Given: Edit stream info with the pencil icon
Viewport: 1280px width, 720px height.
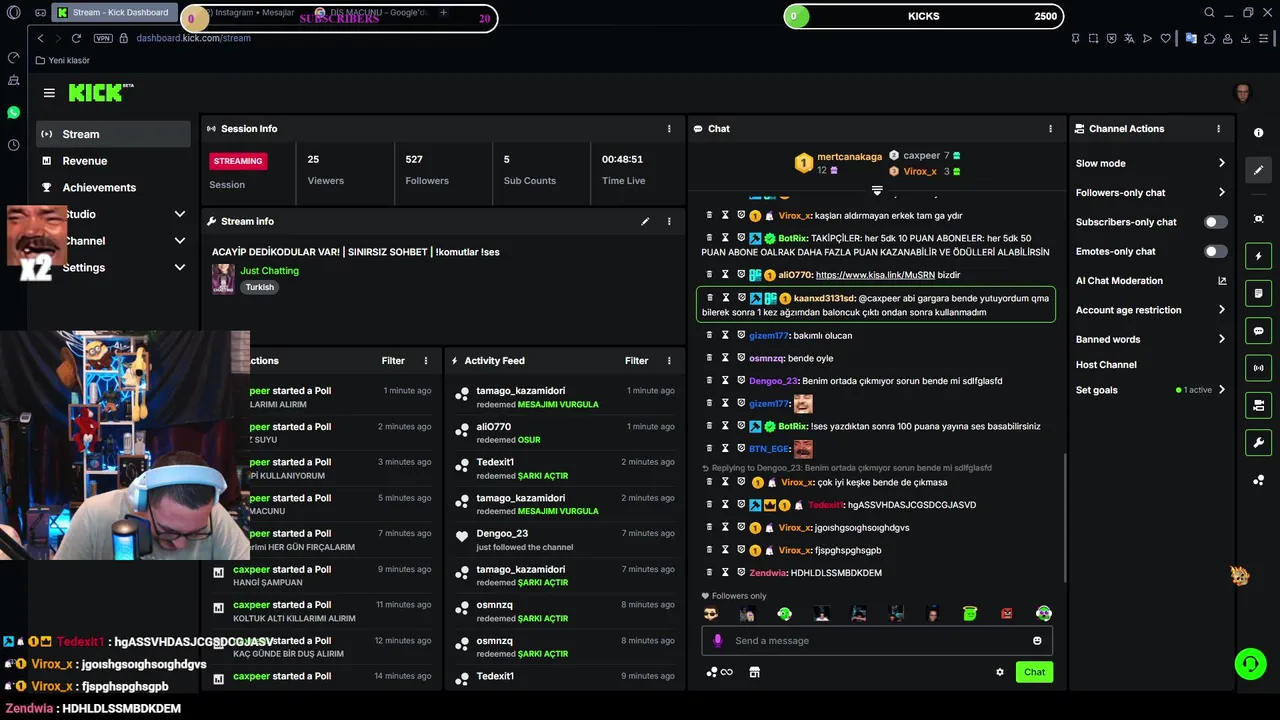Looking at the screenshot, I should coord(645,221).
